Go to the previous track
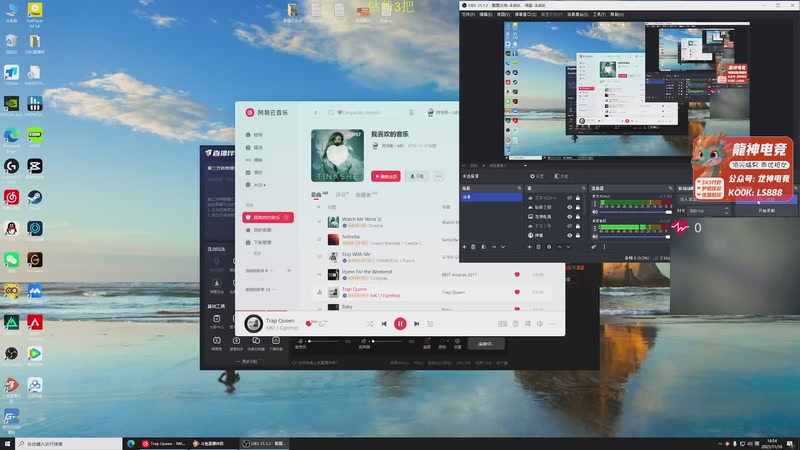The height and width of the screenshot is (450, 800). (x=384, y=323)
